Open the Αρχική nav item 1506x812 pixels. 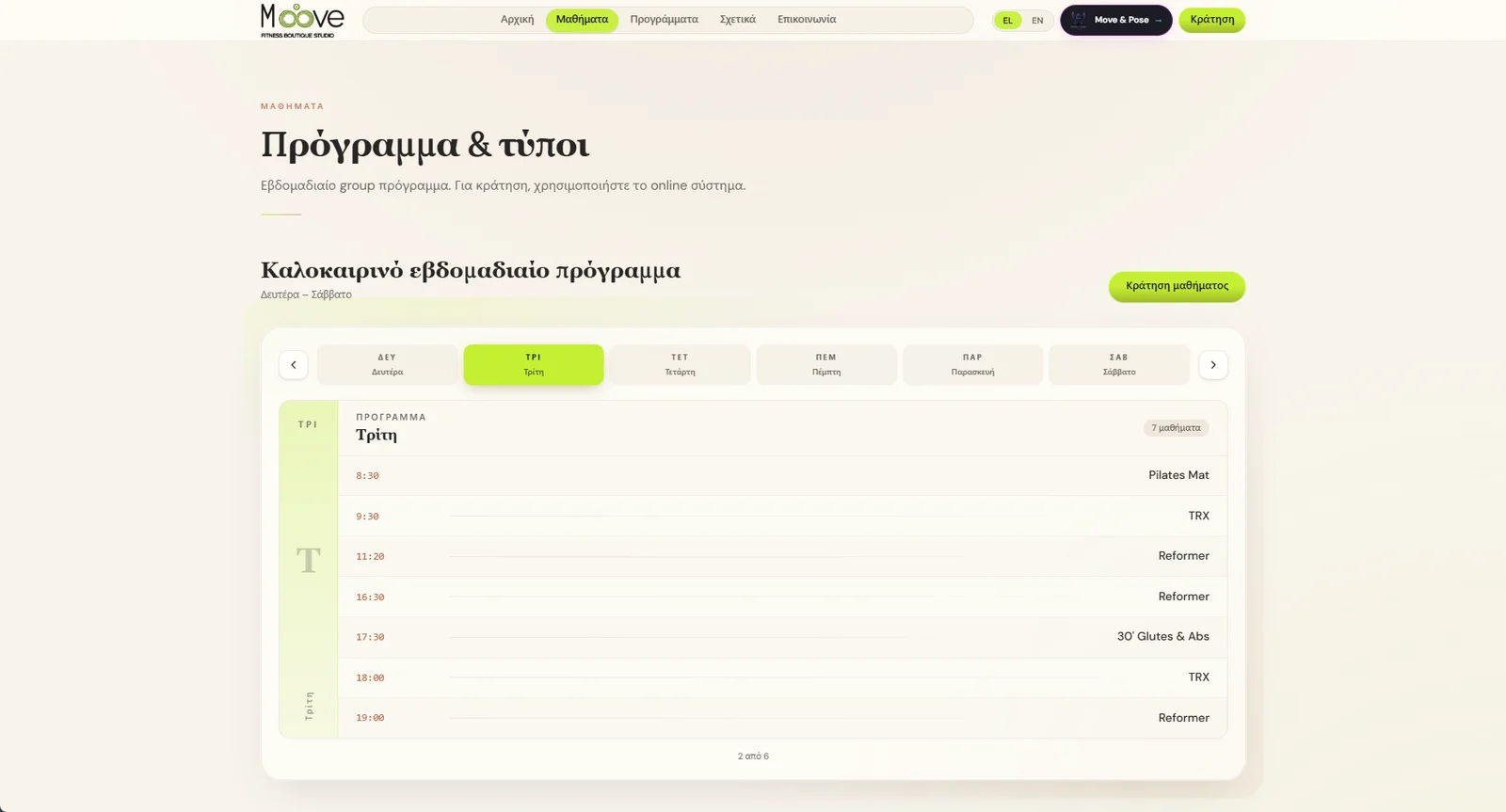[517, 20]
